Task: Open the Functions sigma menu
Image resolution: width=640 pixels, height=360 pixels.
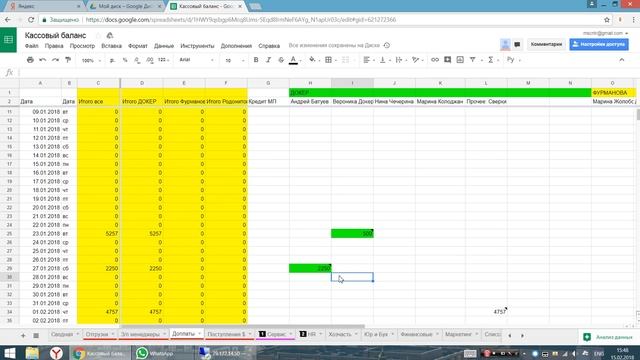Action: point(491,60)
